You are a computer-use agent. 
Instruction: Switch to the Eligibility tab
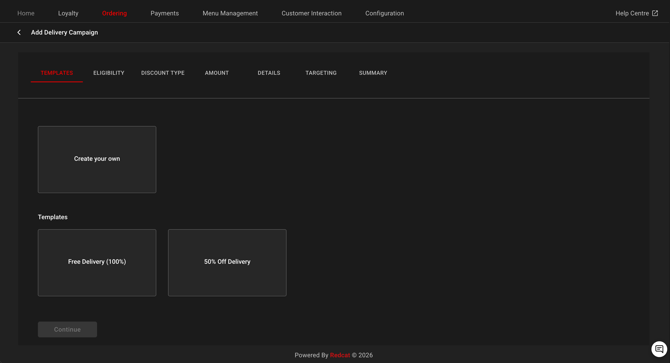tap(109, 73)
